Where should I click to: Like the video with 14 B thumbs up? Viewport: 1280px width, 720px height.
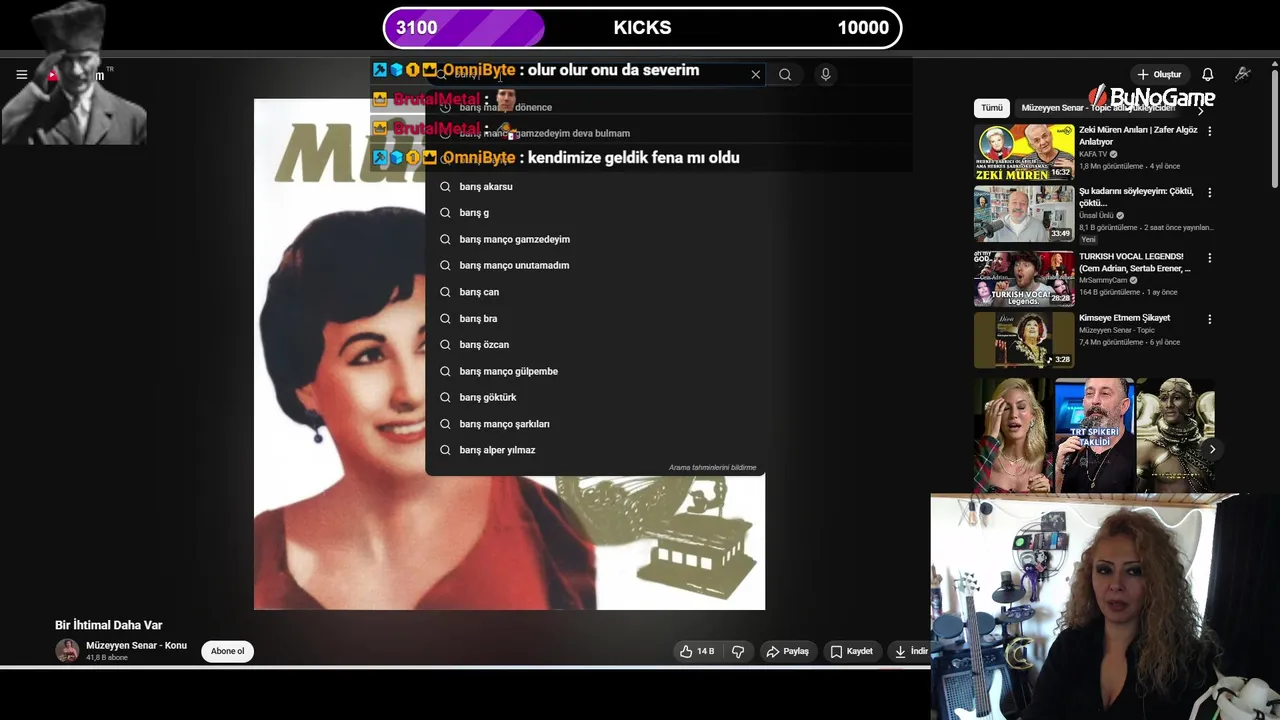coord(697,651)
